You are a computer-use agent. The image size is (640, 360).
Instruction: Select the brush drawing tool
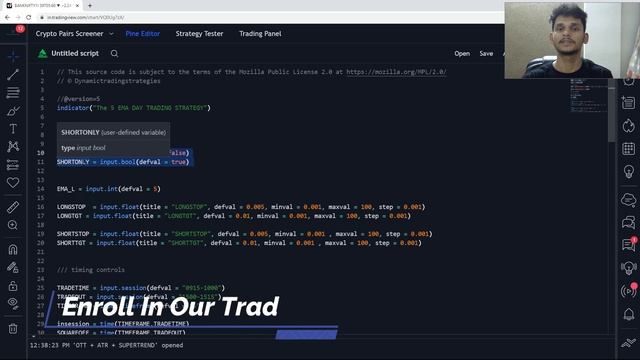click(13, 111)
